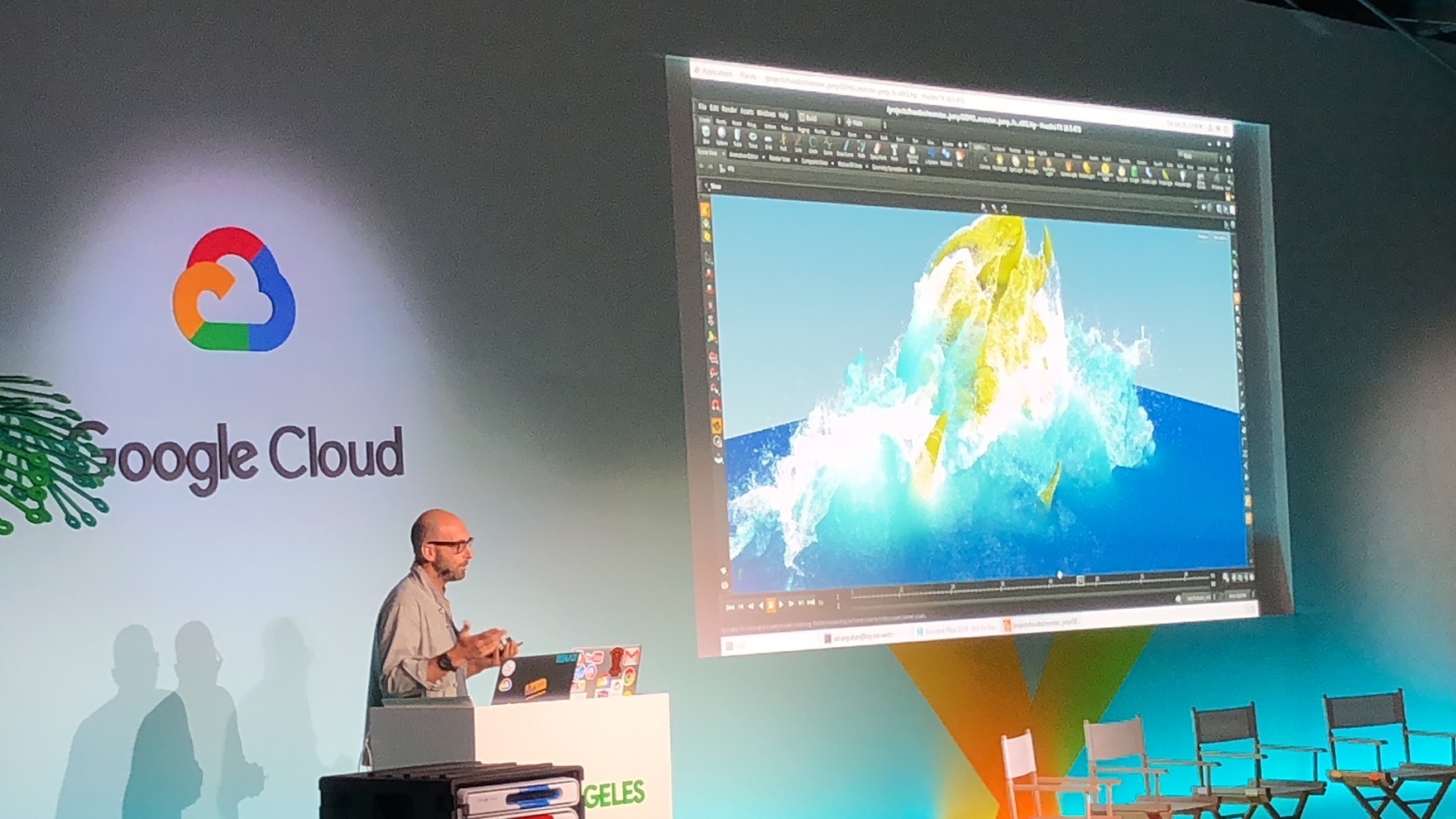Click the green GI Light shelf tool

pyautogui.click(x=1134, y=174)
